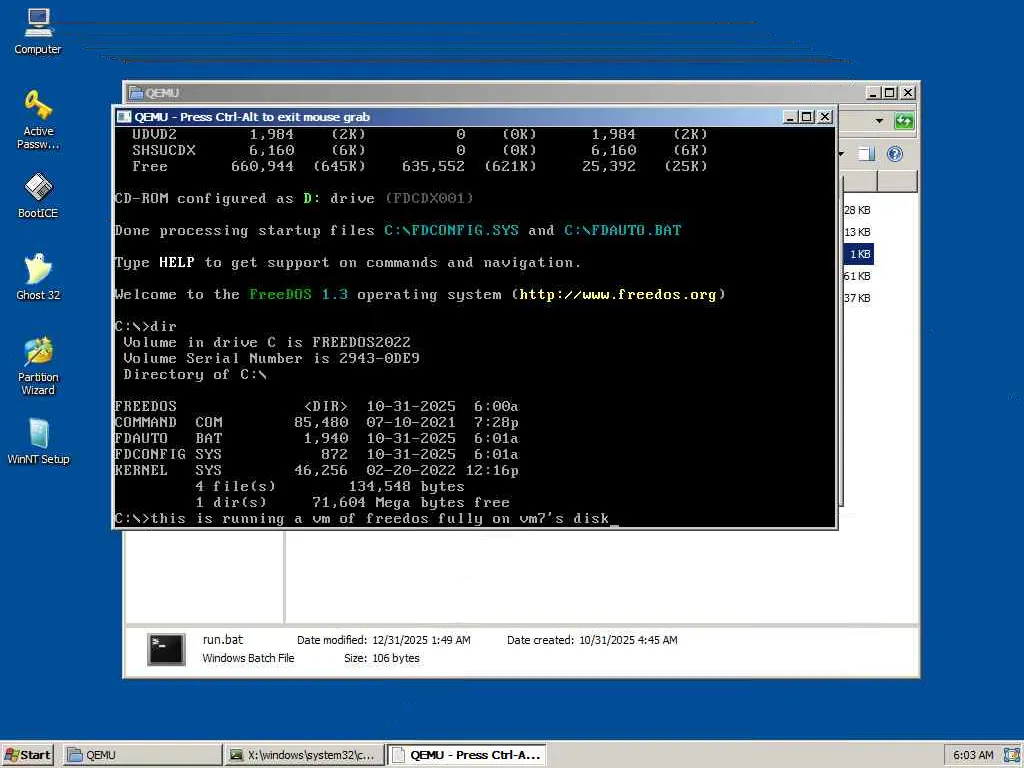Click the console command prompt input line
The image size is (1024, 768).
coord(366,519)
